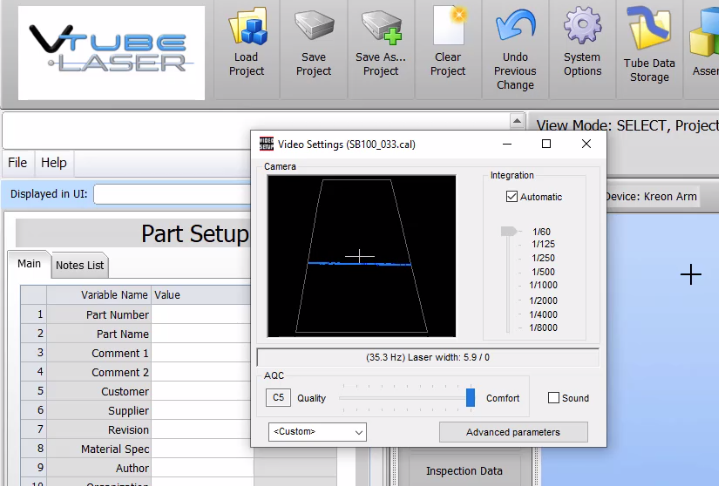Open the Displayed in UI combo box
This screenshot has height=486, width=719.
pyautogui.click(x=170, y=195)
